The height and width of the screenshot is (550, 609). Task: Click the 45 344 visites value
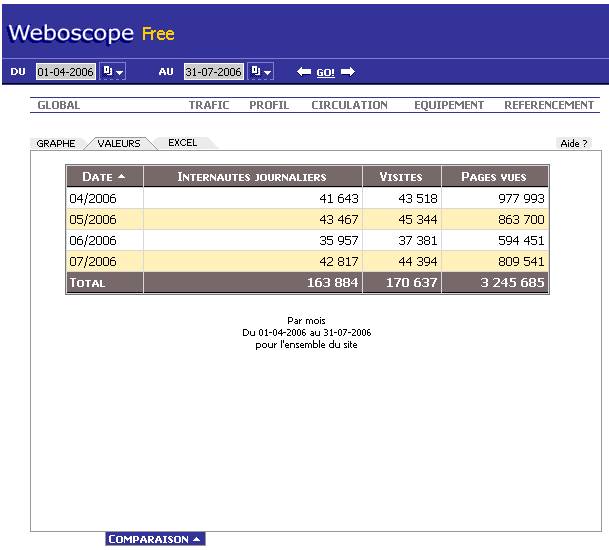click(x=418, y=219)
